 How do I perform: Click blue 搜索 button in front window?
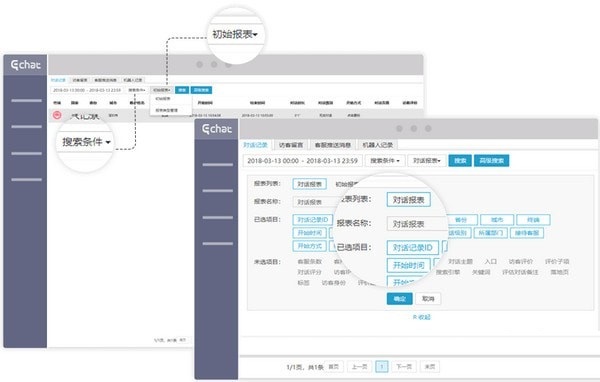tap(460, 161)
